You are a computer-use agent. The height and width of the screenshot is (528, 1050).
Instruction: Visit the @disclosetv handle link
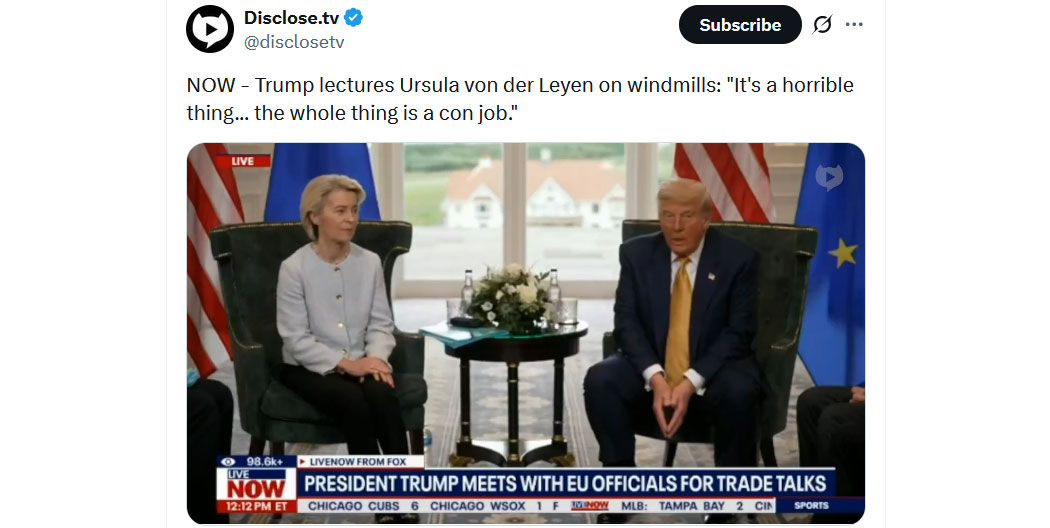pos(294,42)
